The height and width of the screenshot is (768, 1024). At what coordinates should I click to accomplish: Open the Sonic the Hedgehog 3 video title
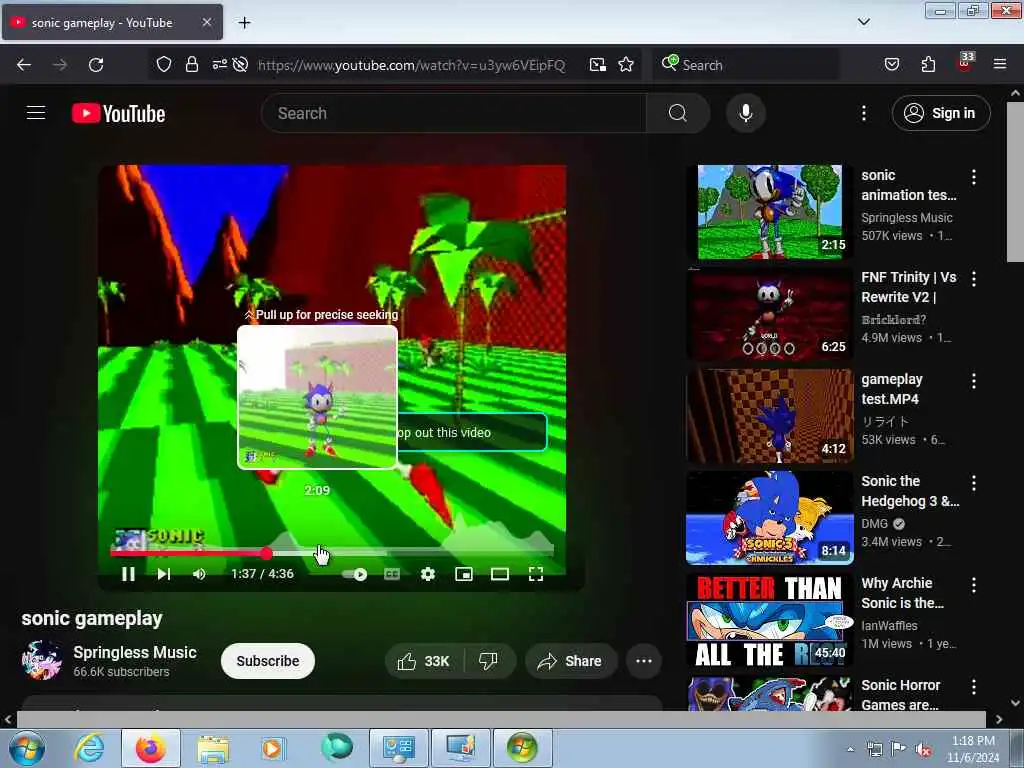point(910,491)
